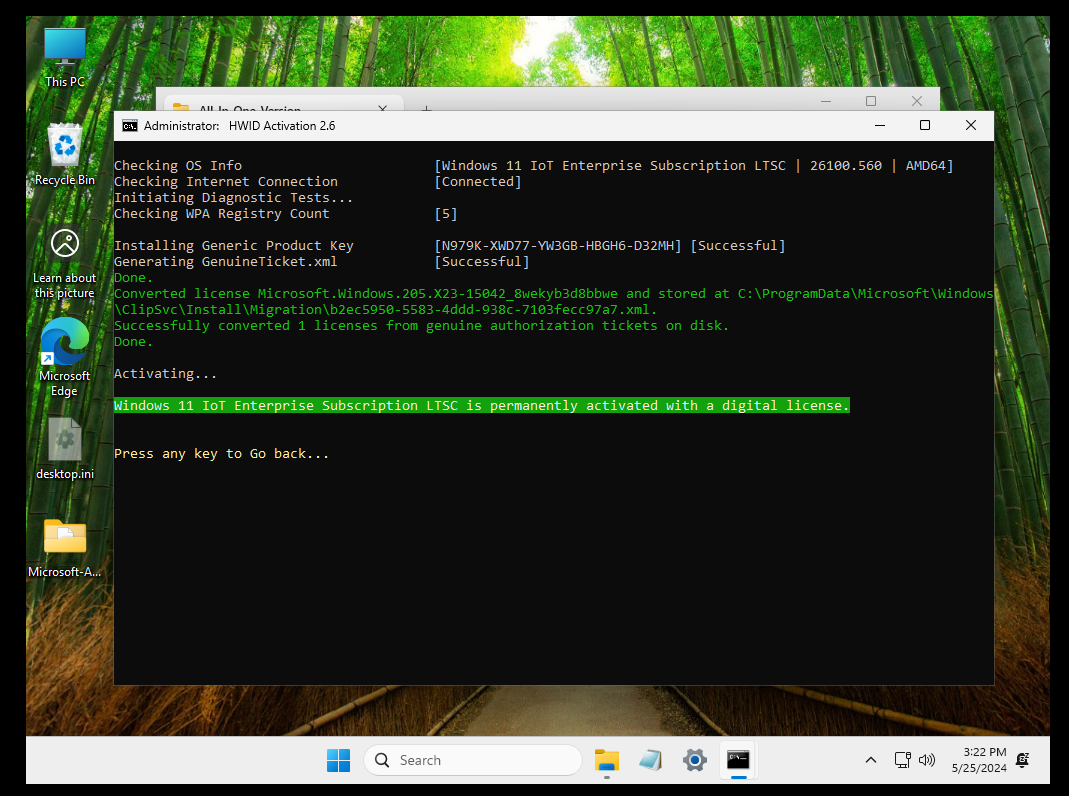Click the 'Press any key to Go back...' line
The image size is (1069, 796).
pyautogui.click(x=222, y=454)
